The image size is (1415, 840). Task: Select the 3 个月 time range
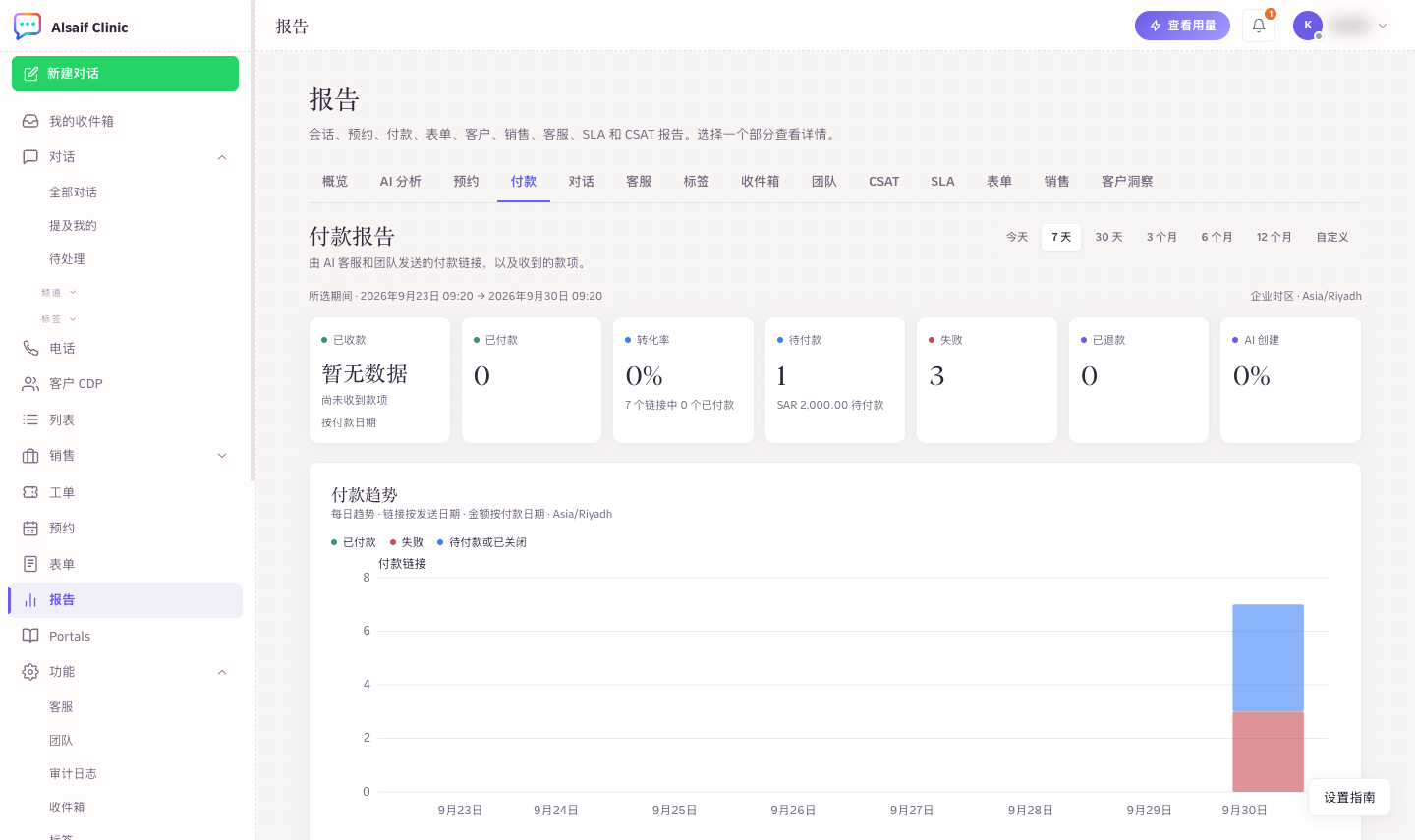click(1161, 237)
